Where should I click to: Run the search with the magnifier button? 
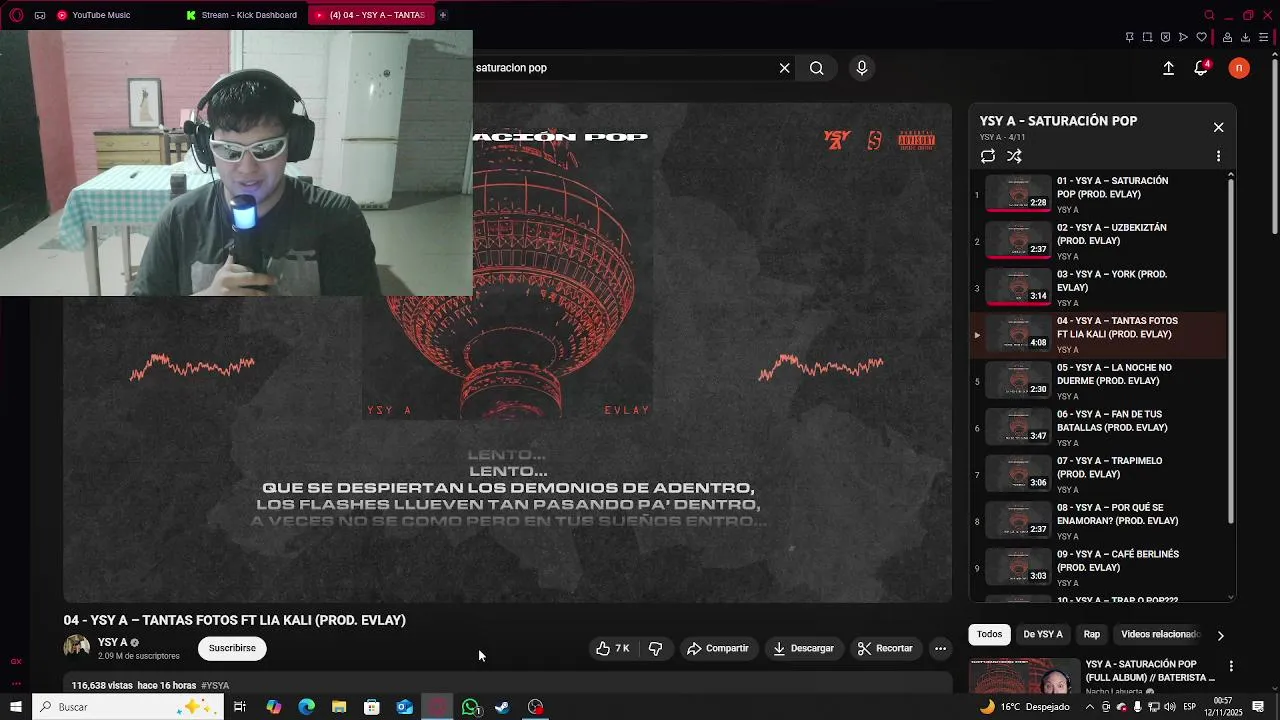(x=817, y=68)
